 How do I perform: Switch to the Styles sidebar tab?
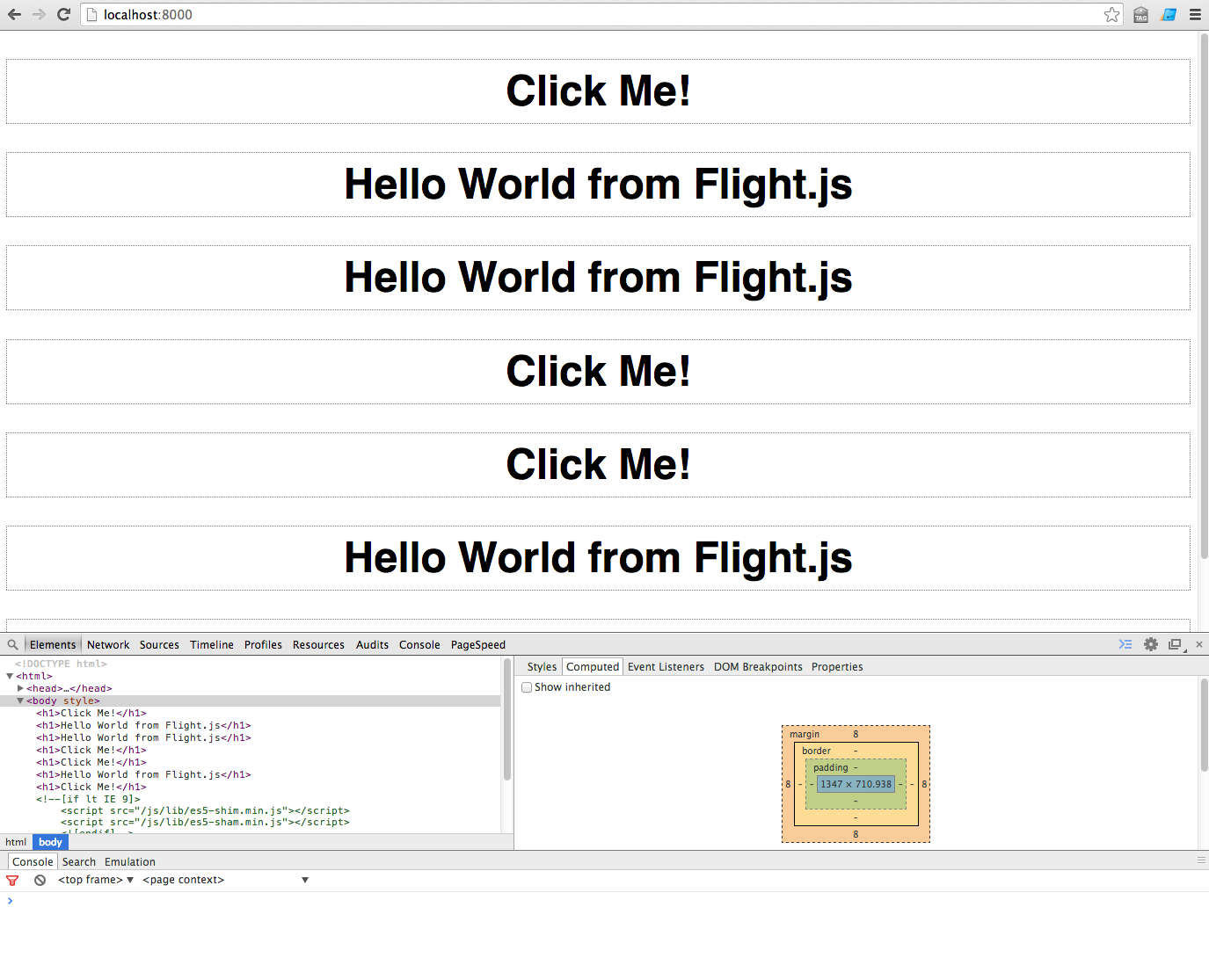(x=542, y=667)
